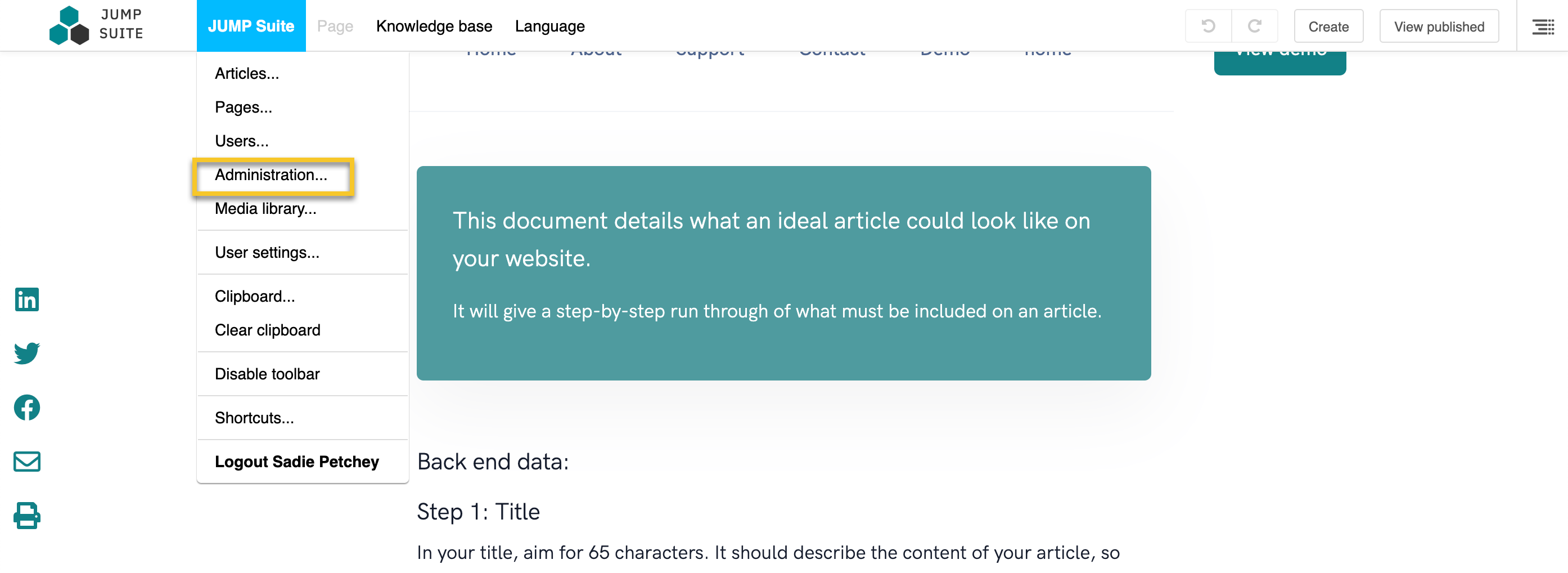The height and width of the screenshot is (573, 1568).
Task: Click the 'Step 1: Title' heading
Action: pyautogui.click(x=478, y=512)
